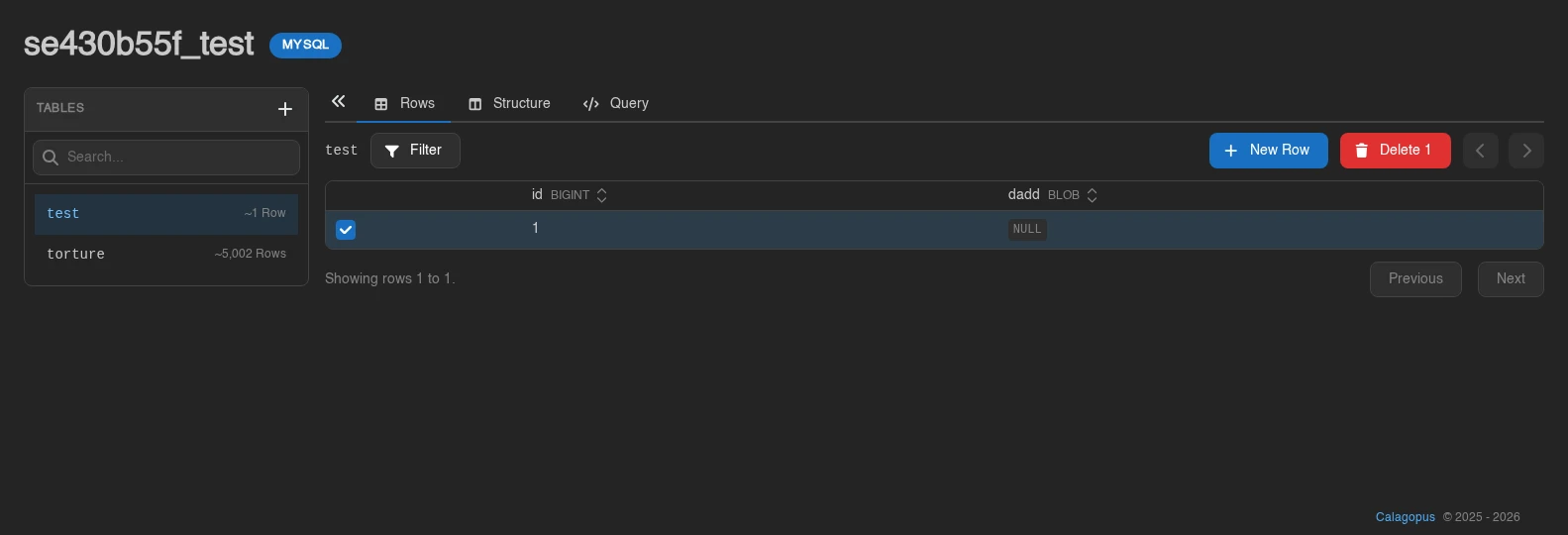Go to Next page button

(1511, 279)
